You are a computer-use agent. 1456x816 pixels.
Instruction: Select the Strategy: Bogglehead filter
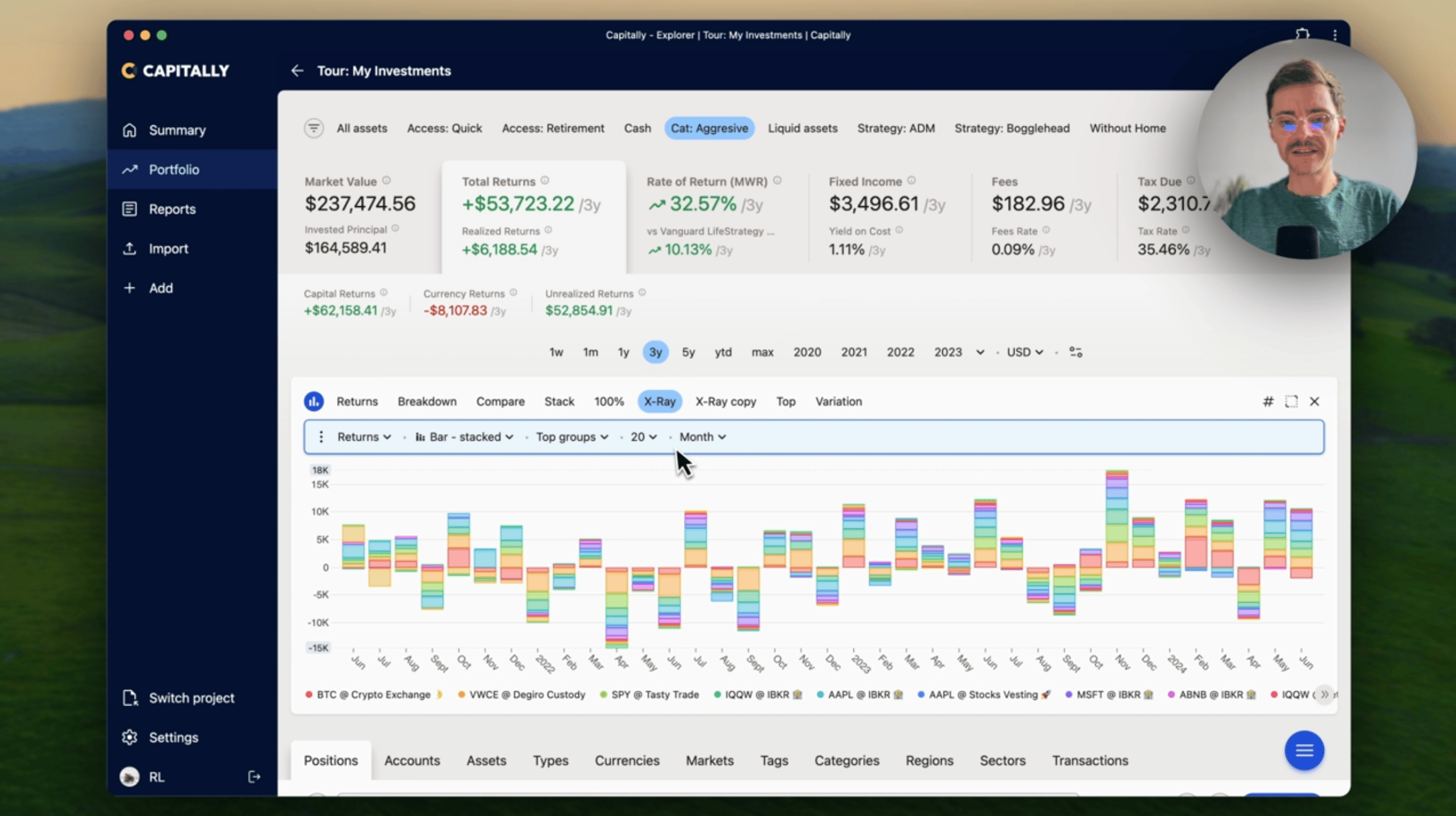tap(1011, 128)
